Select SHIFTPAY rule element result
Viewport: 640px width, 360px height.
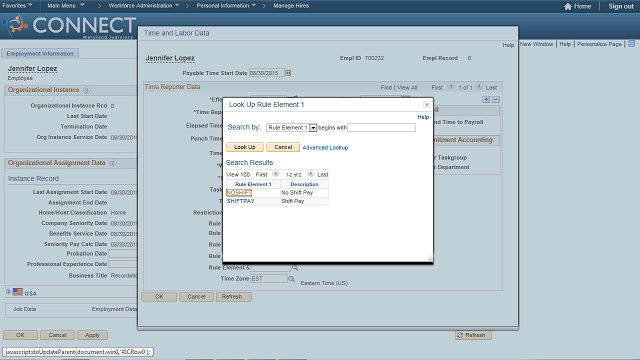point(240,201)
